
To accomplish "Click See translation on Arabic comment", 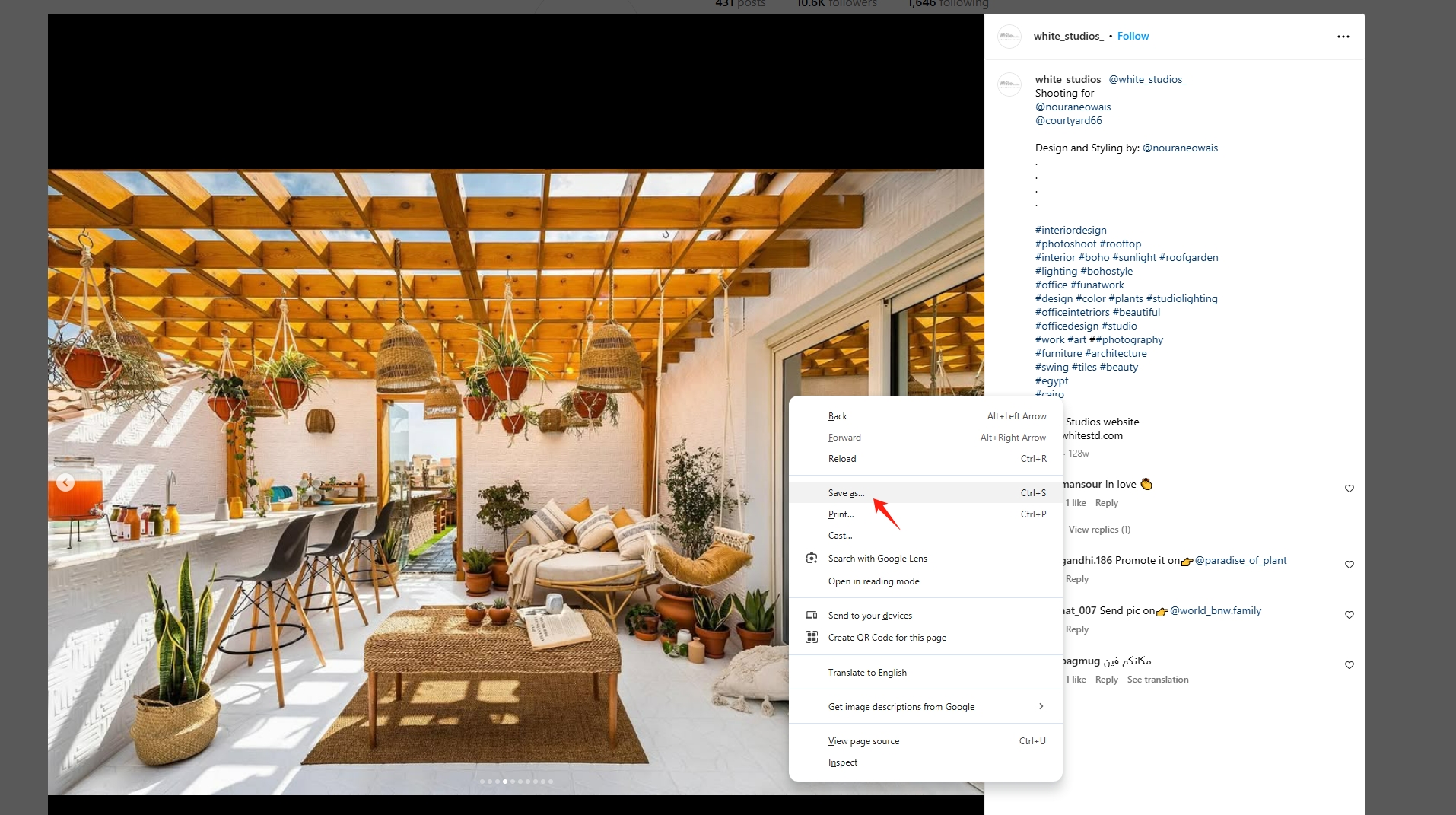I will [x=1157, y=680].
